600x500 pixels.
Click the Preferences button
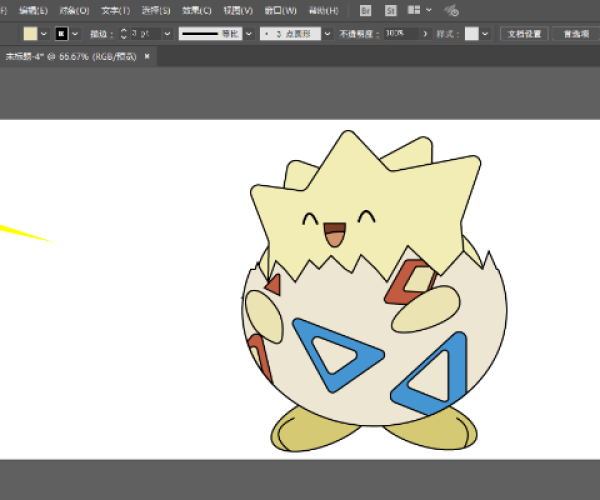coord(575,33)
